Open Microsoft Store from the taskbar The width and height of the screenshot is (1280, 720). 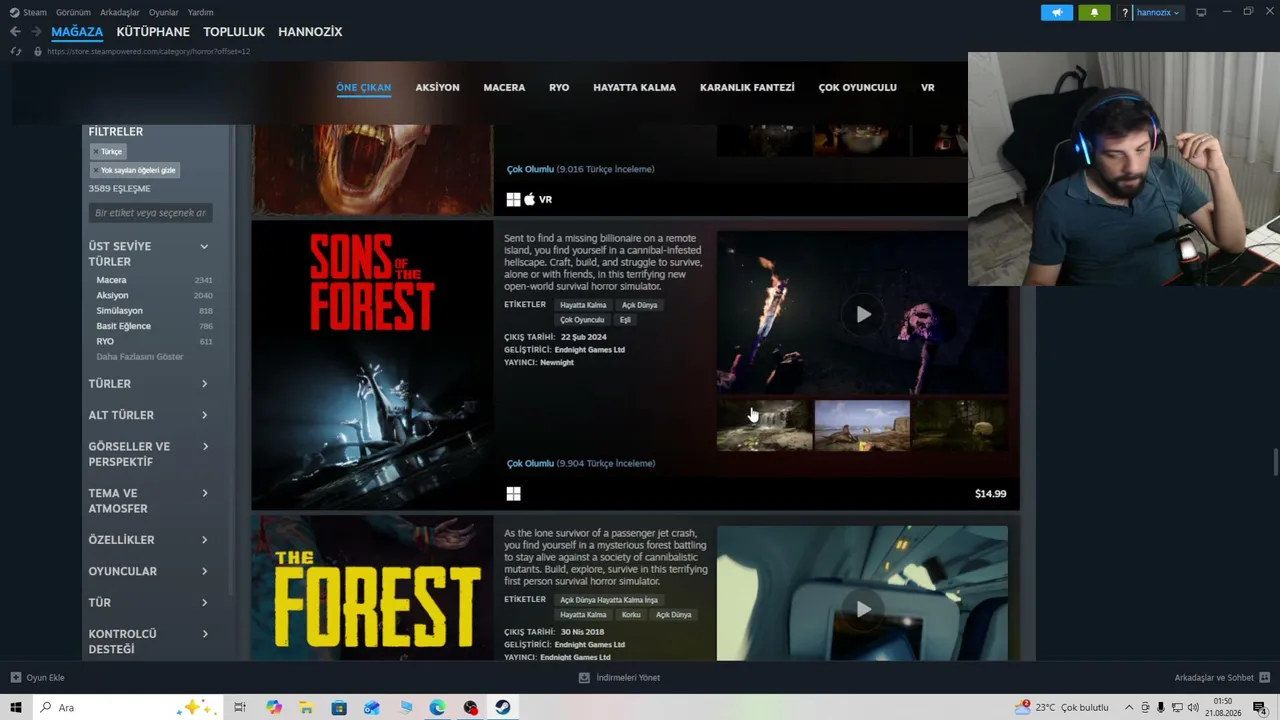coord(339,708)
